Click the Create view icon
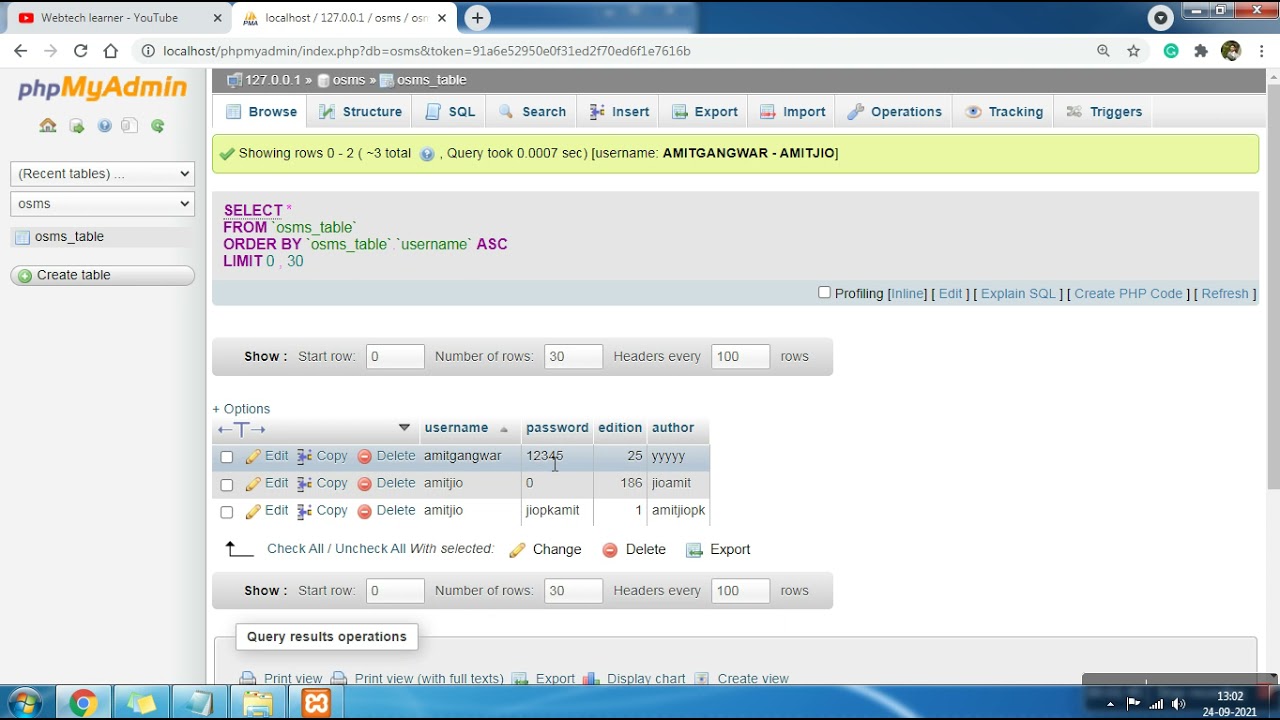 (701, 678)
